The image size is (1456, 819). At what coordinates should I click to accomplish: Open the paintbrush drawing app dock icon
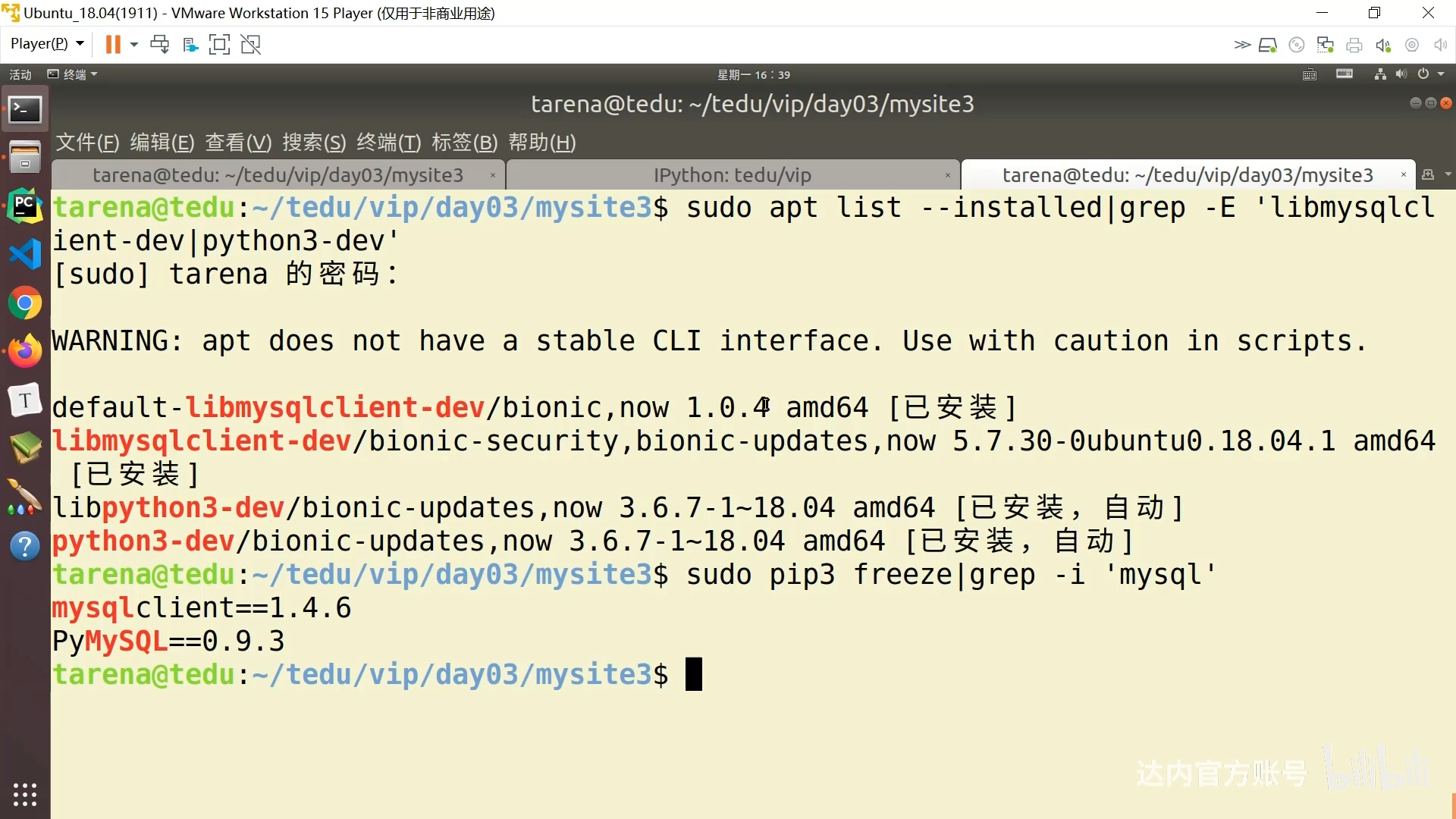click(x=25, y=497)
